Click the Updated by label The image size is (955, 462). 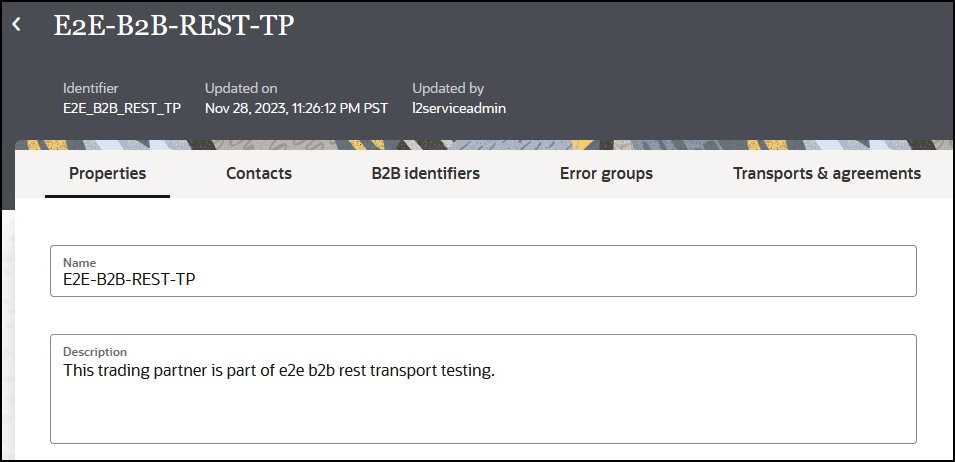coord(448,88)
